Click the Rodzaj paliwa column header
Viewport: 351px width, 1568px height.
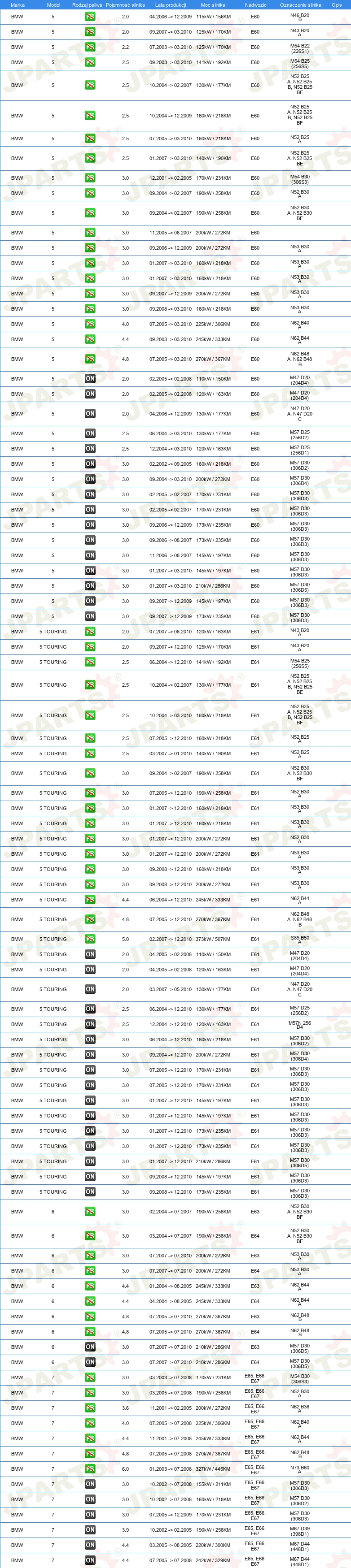click(x=87, y=5)
